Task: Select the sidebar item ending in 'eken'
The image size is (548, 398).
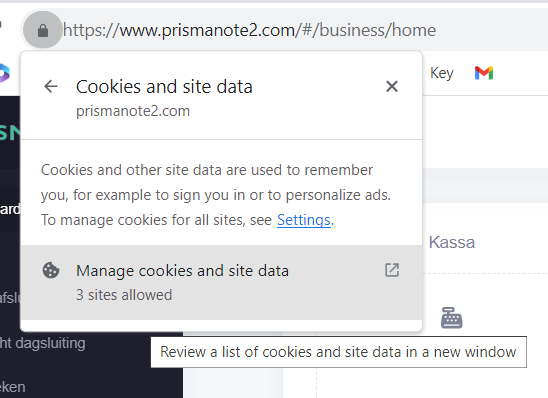Action: [13, 387]
